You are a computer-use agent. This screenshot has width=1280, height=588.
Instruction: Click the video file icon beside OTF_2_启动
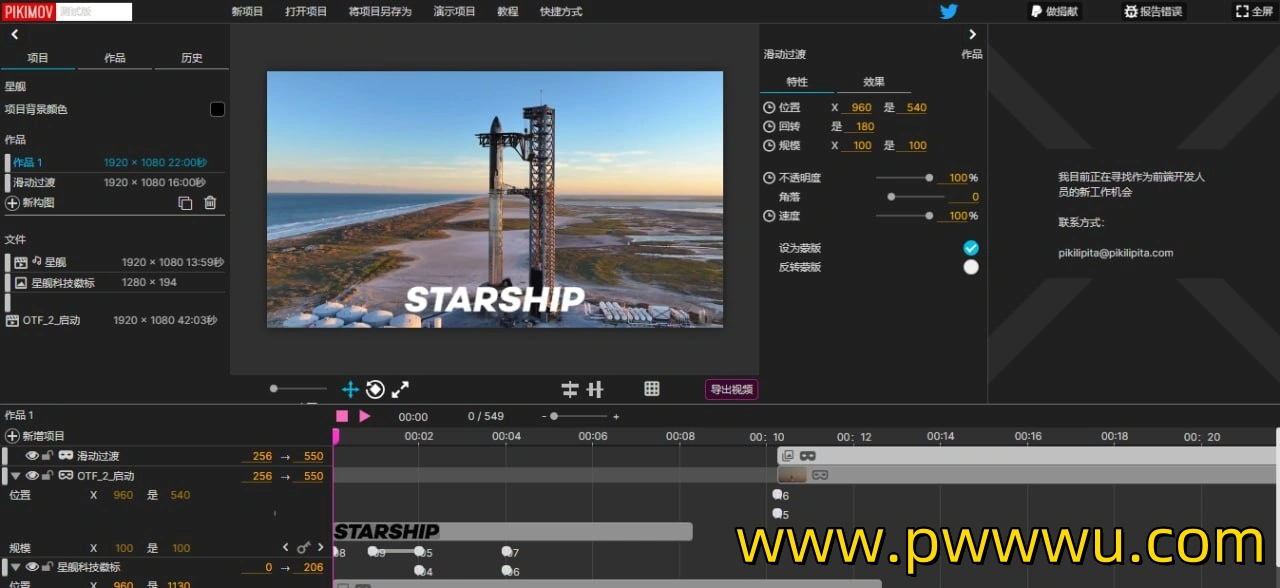(x=13, y=321)
